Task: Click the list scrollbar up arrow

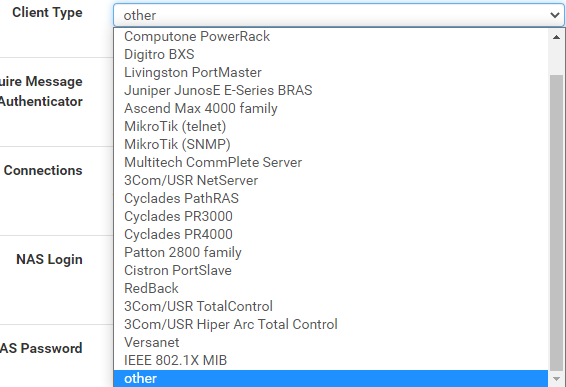Action: (556, 37)
